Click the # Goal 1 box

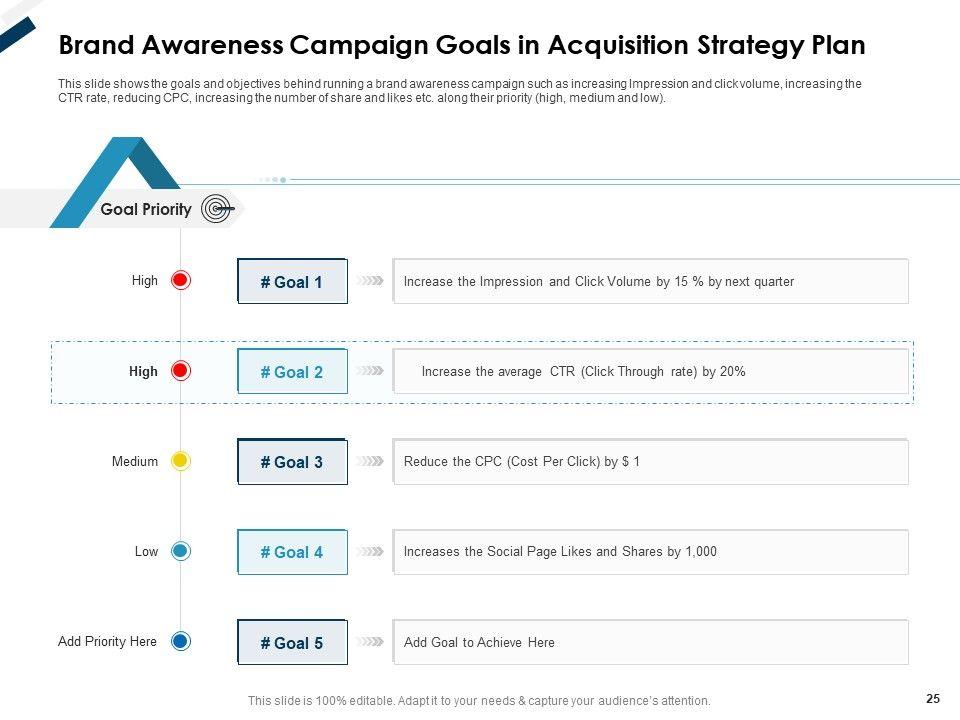292,282
